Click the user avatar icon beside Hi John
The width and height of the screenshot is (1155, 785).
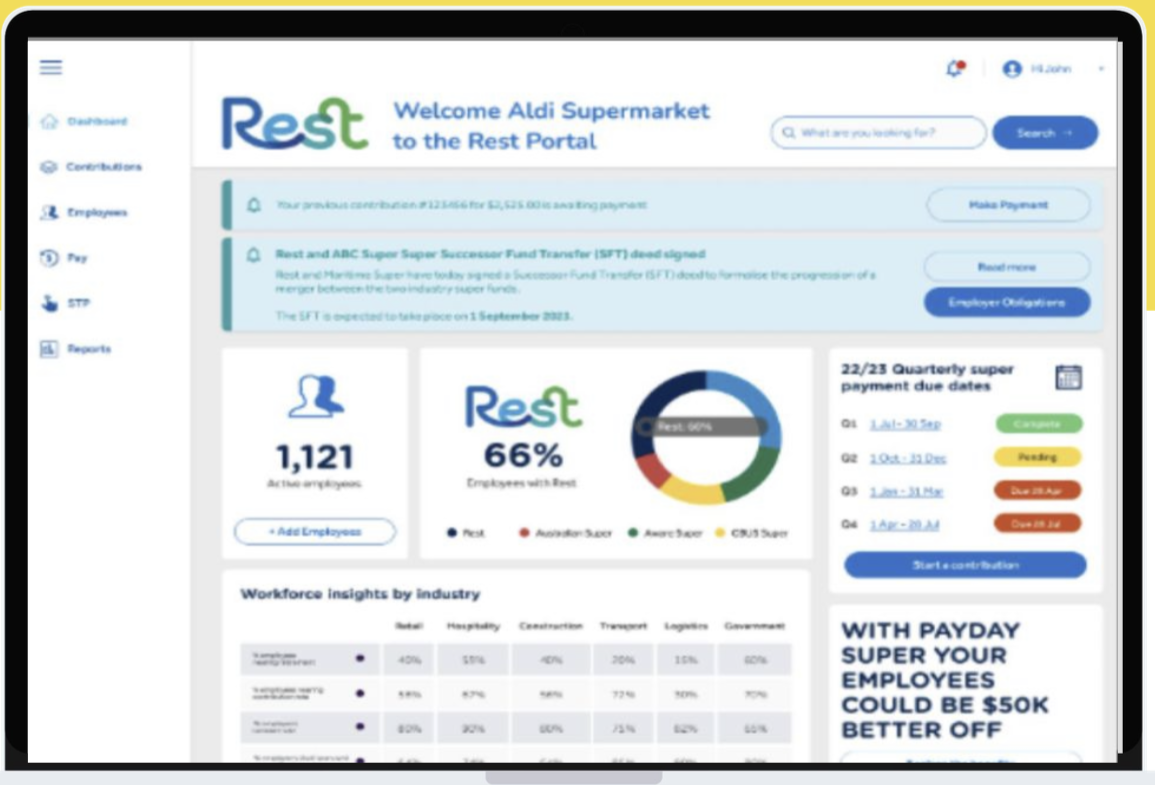click(1012, 68)
